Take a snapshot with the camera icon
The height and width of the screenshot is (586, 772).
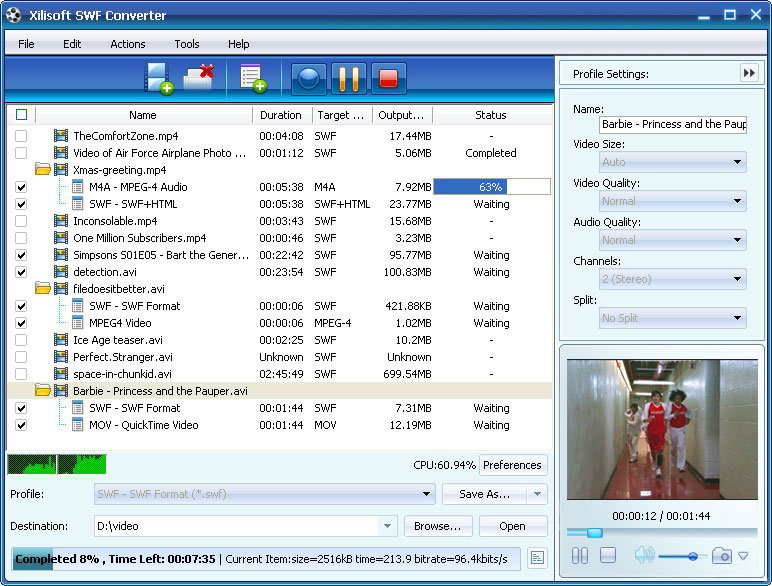[x=721, y=556]
